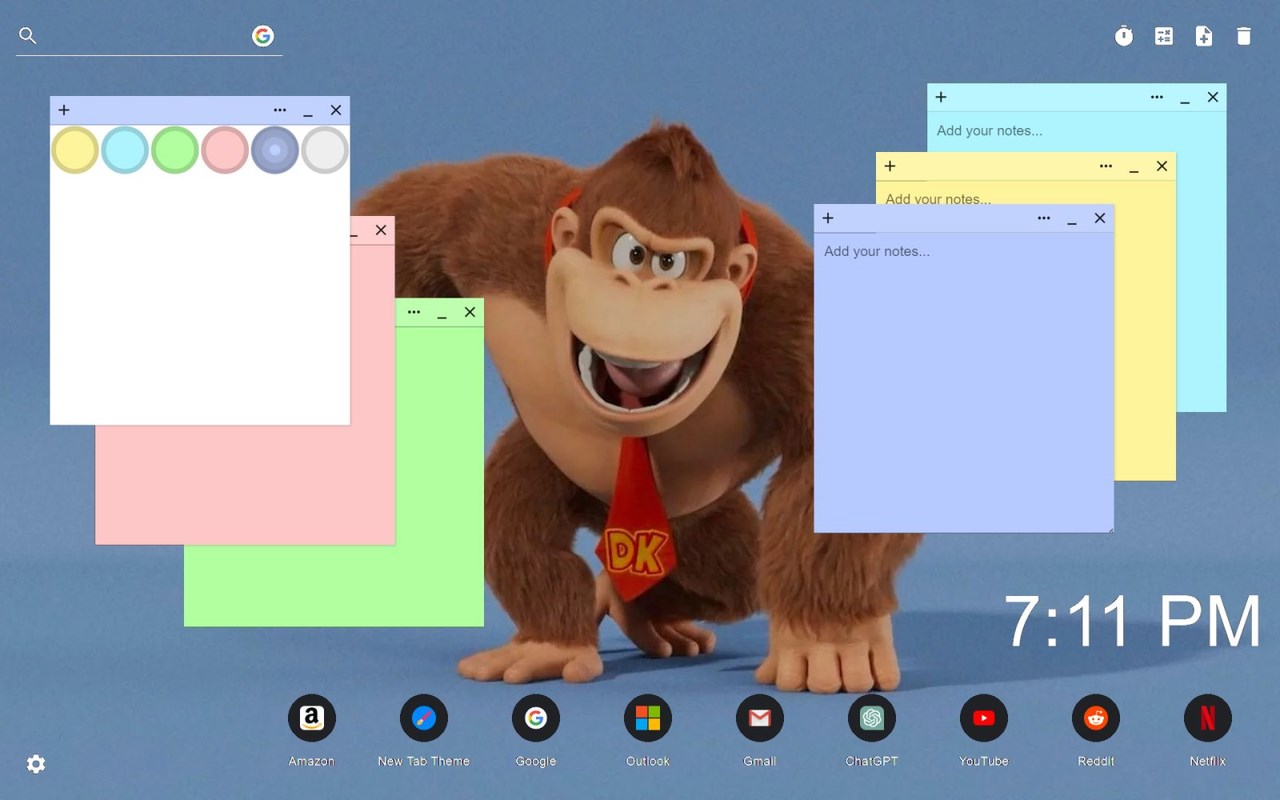
Task: Click the magnifier search icon
Action: (28, 36)
